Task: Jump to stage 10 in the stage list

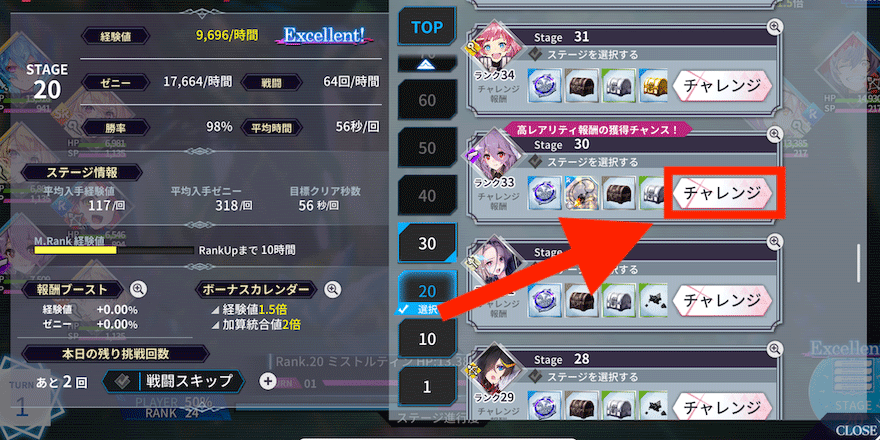Action: [x=427, y=339]
